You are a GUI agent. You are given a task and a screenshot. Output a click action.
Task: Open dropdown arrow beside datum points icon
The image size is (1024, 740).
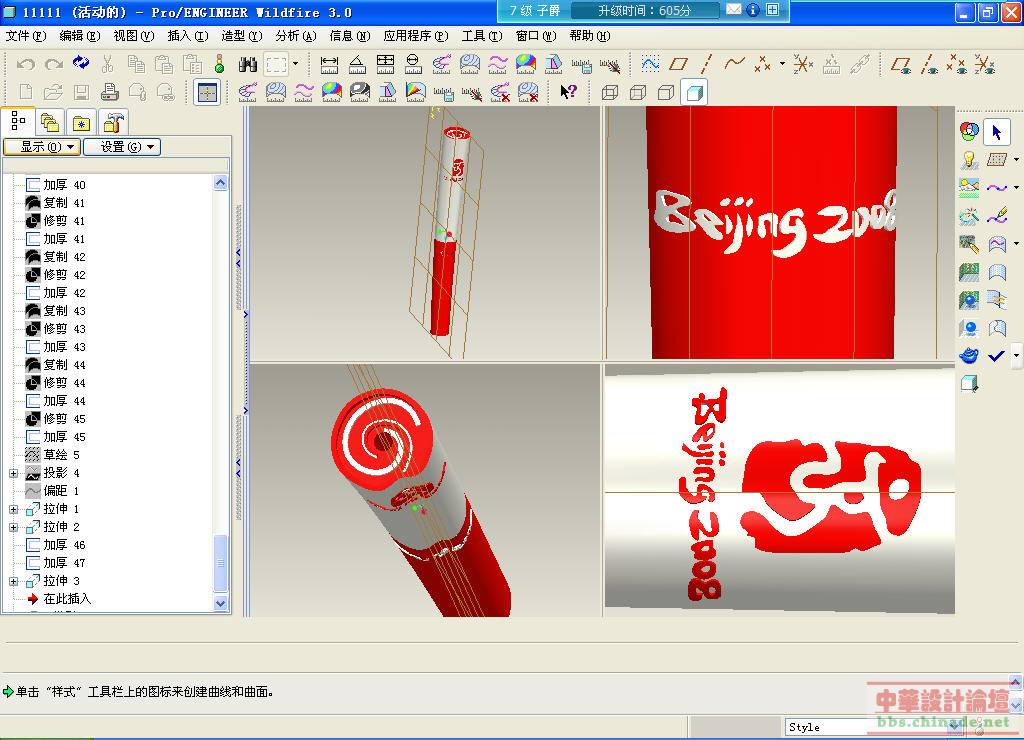(x=782, y=64)
